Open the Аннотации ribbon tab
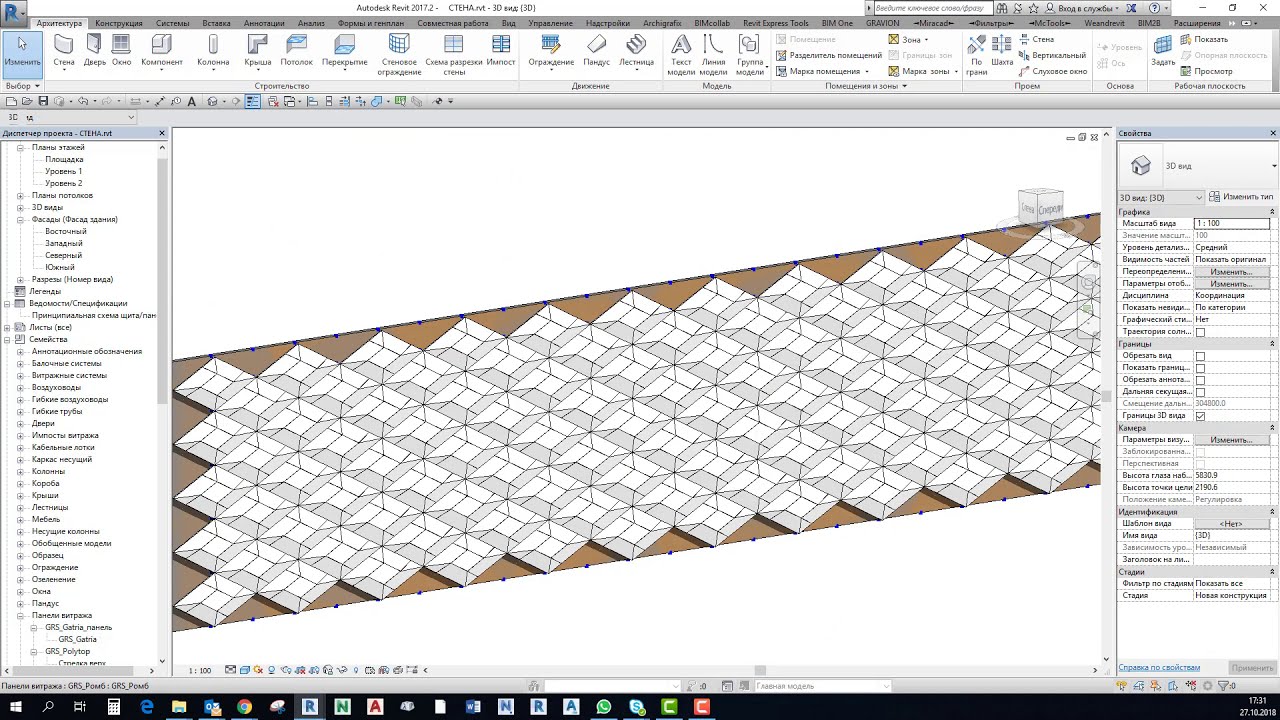1280x720 pixels. coord(264,23)
